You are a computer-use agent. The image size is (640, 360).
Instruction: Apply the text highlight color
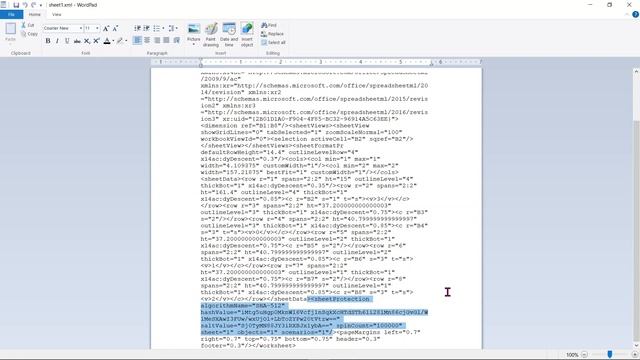click(120, 41)
